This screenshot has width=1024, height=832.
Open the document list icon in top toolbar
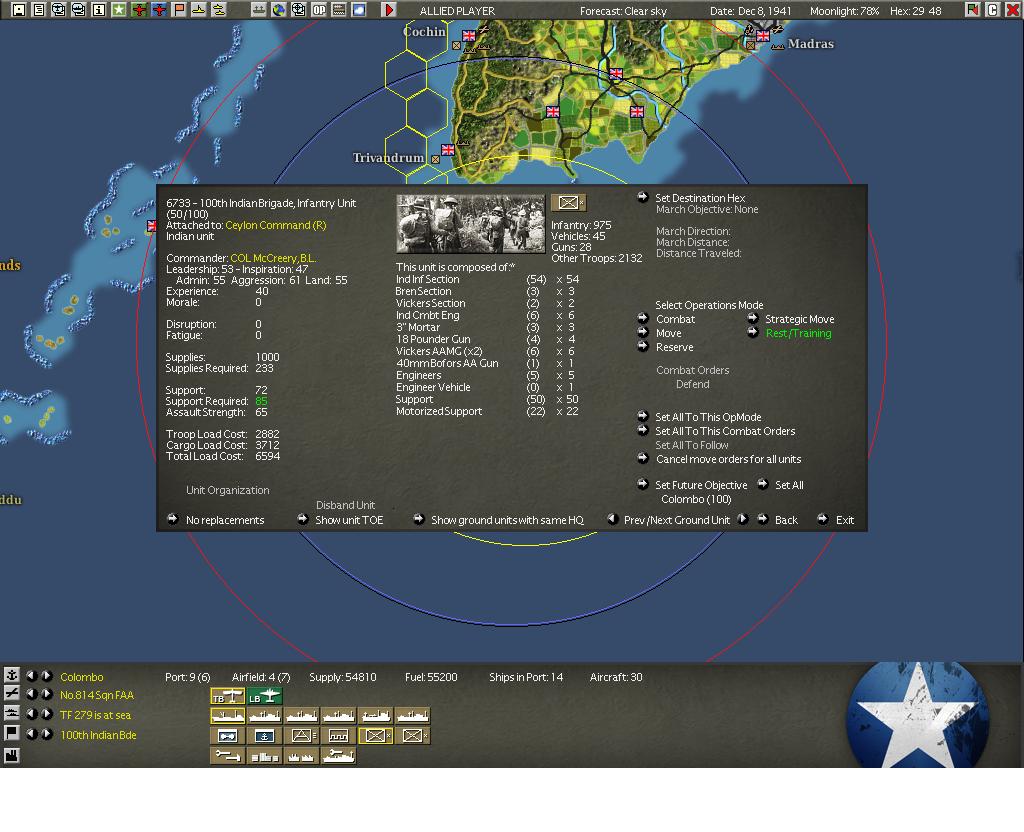click(39, 10)
